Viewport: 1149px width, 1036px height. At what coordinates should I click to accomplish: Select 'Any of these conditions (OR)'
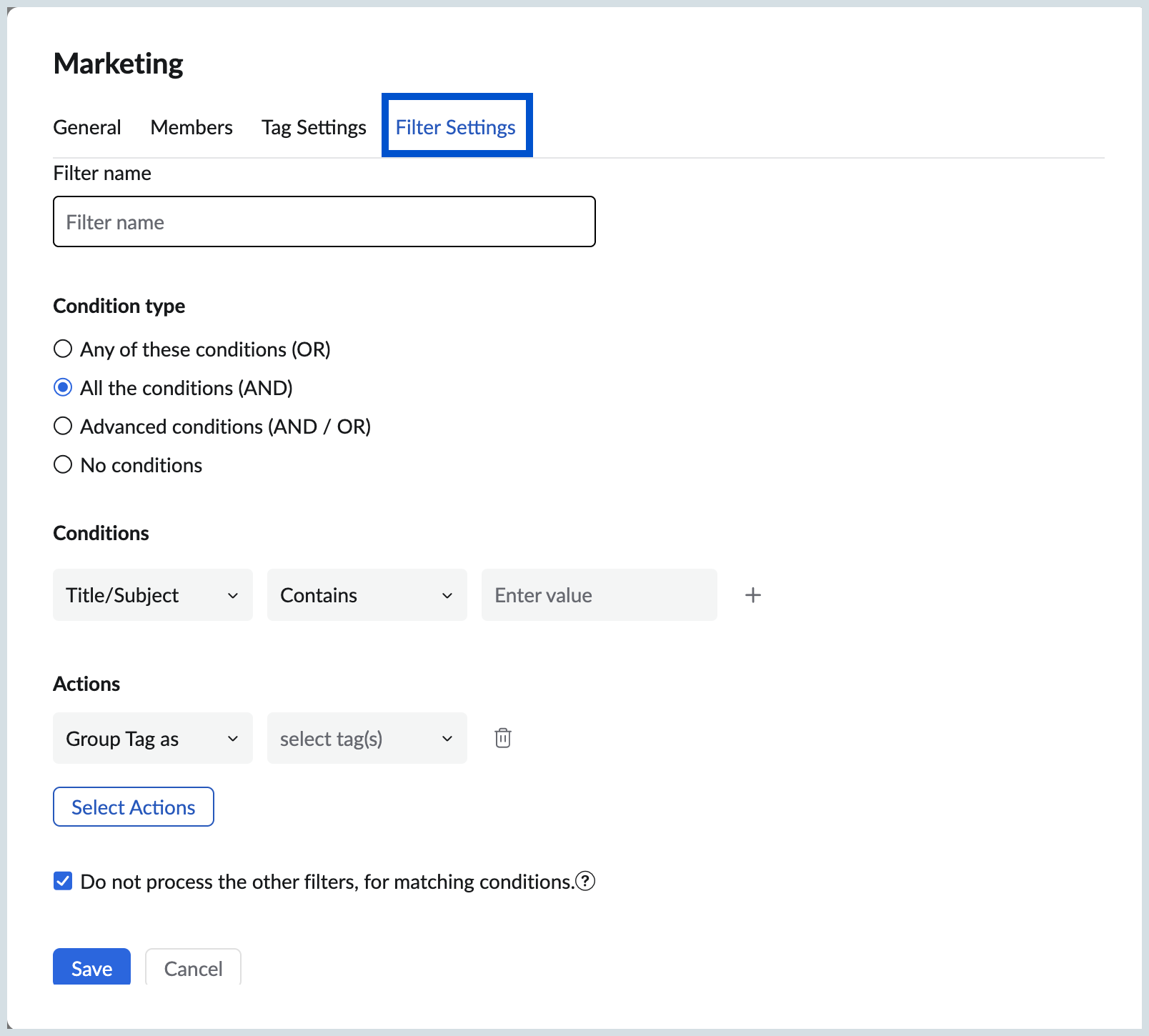(64, 349)
